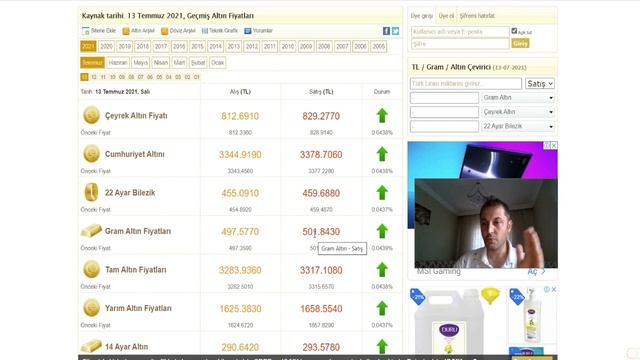This screenshot has width=640, height=360.
Task: Click green up arrow for 22 Ayar Bilezik
Action: 382,193
